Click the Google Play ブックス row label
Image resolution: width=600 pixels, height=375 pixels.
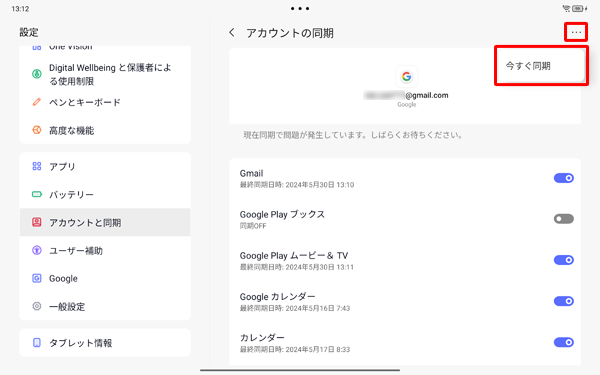click(282, 214)
